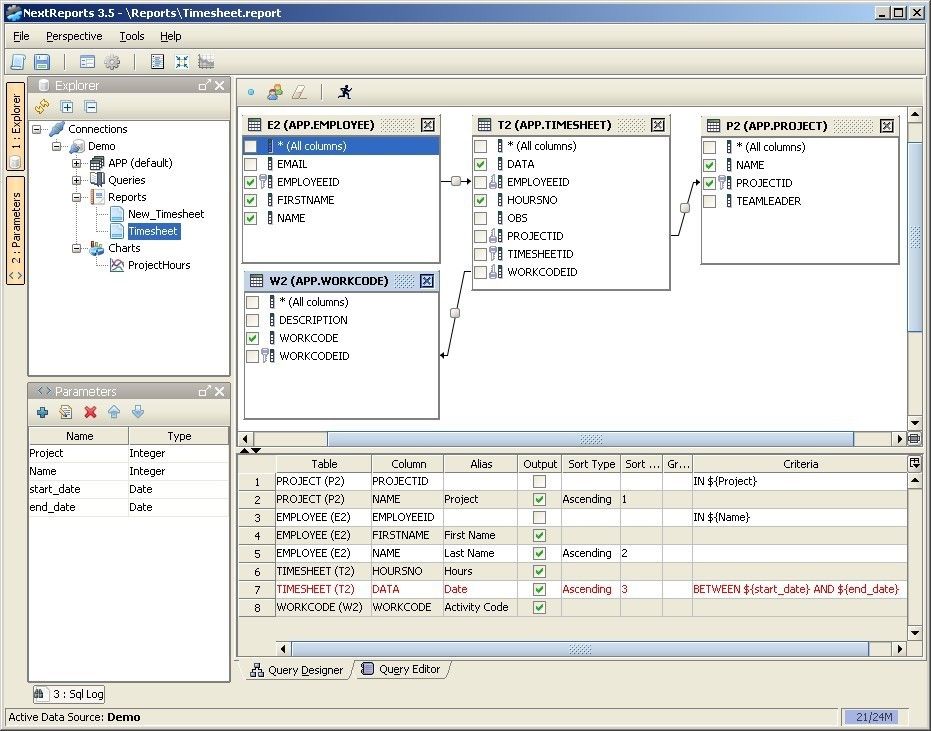The image size is (931, 731).
Task: Click the criteria grid horizontal scrollbar thumb
Action: coord(580,649)
